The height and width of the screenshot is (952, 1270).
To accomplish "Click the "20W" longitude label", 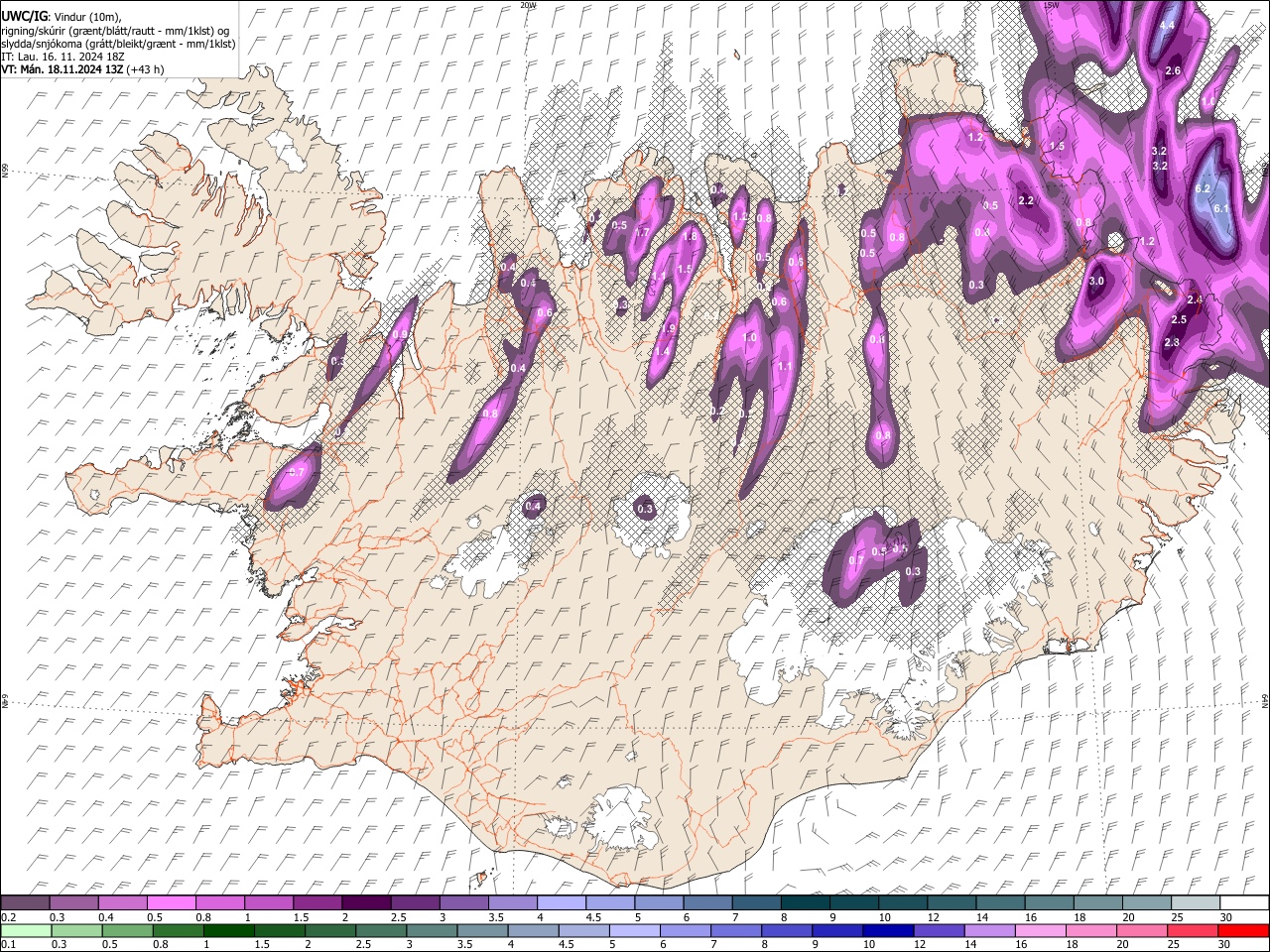I will [x=528, y=5].
